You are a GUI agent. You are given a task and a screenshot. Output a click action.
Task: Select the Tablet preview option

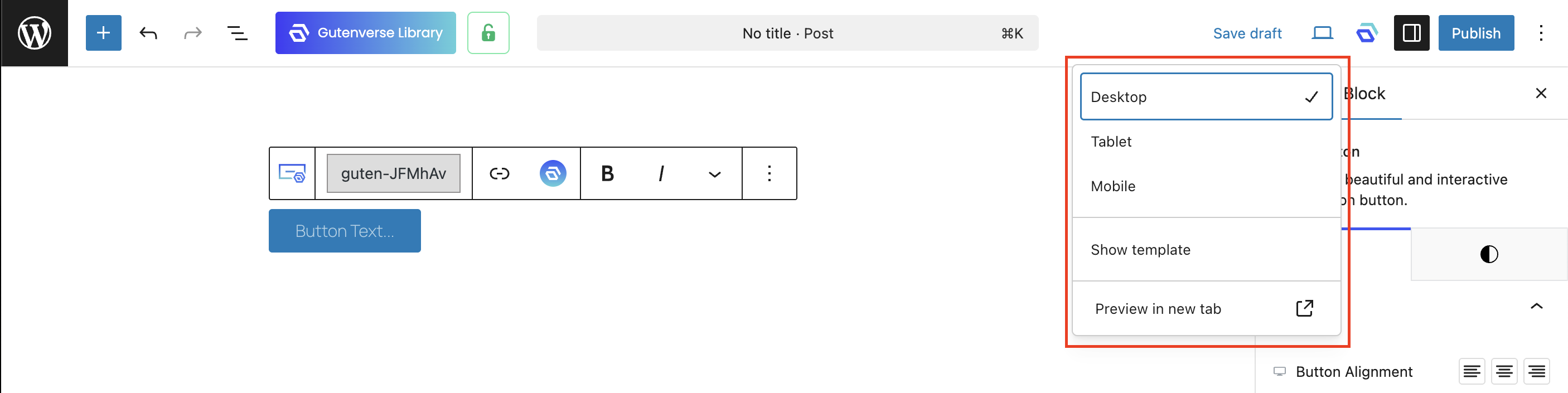[x=1111, y=141]
